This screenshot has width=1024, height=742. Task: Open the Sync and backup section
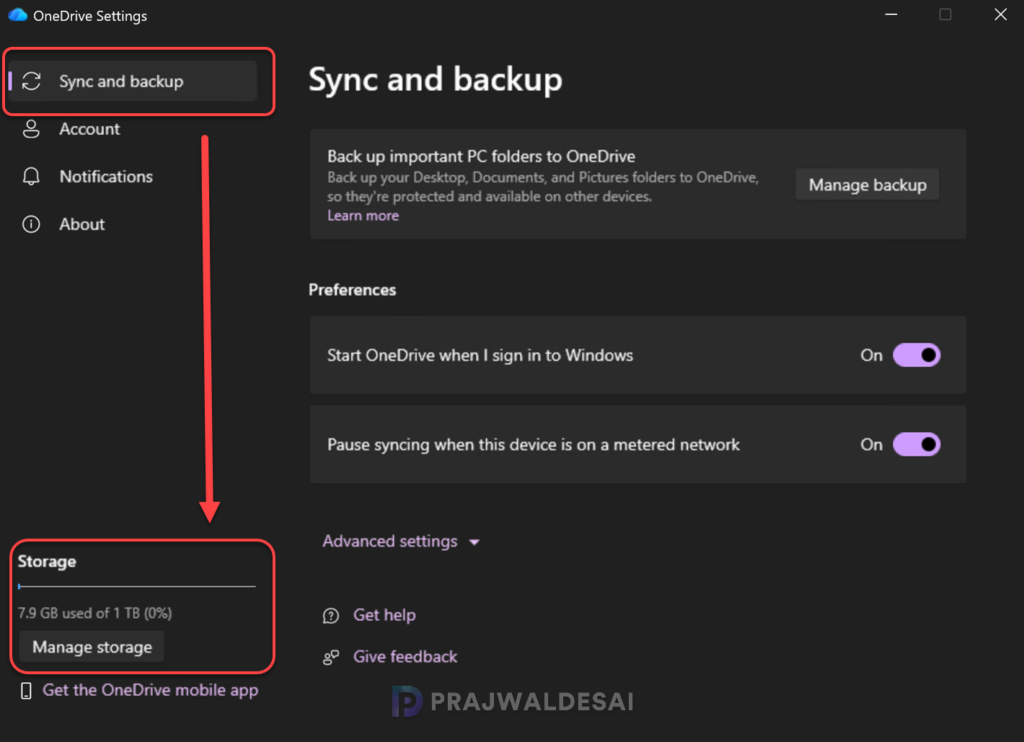tap(133, 81)
